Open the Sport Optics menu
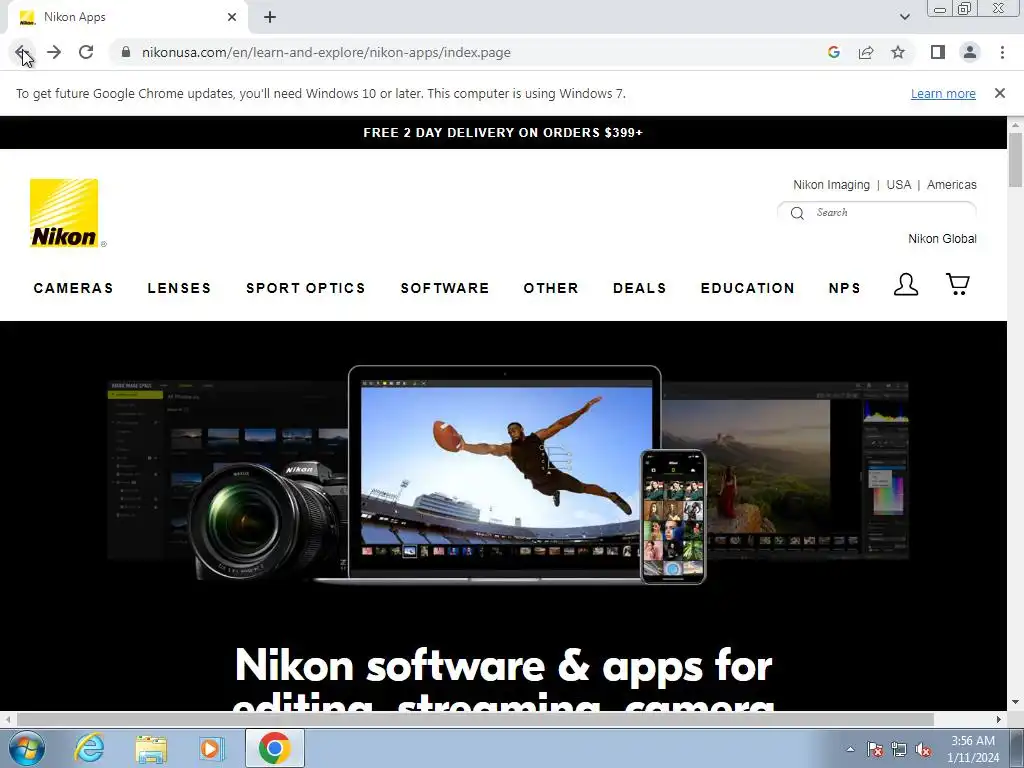The image size is (1024, 768). point(306,288)
